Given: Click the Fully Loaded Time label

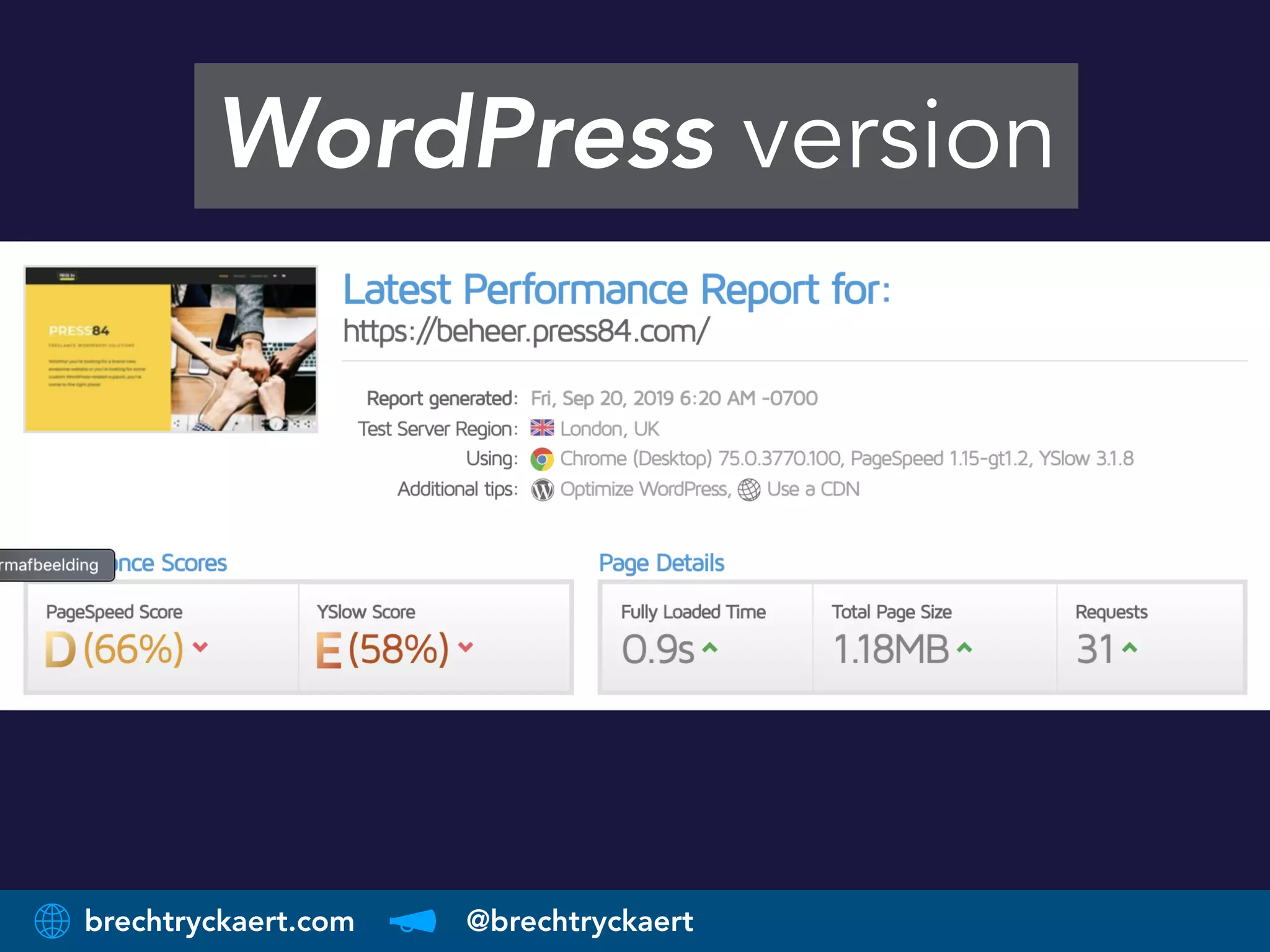Looking at the screenshot, I should pyautogui.click(x=693, y=612).
